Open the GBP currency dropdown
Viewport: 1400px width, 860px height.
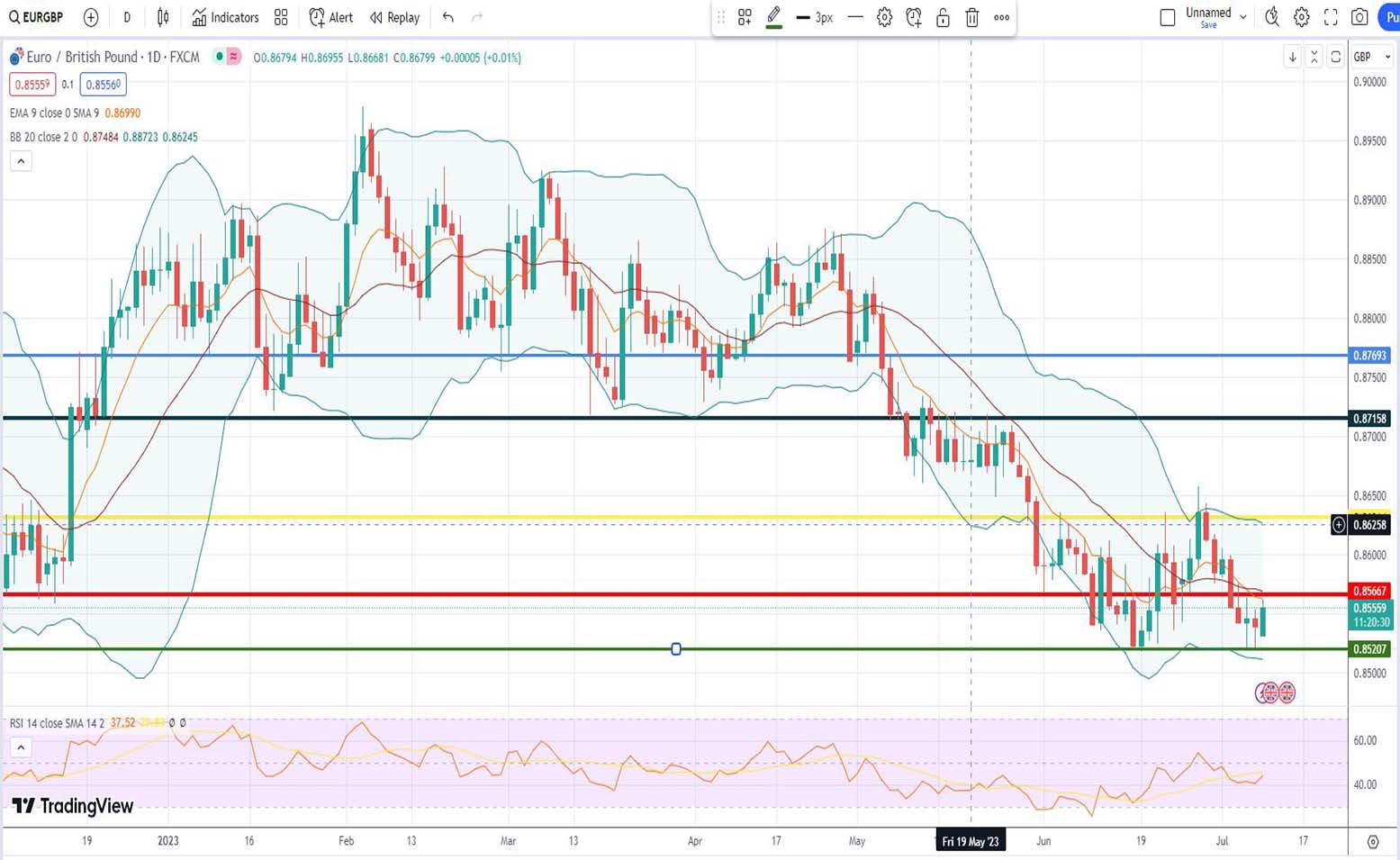[1372, 57]
